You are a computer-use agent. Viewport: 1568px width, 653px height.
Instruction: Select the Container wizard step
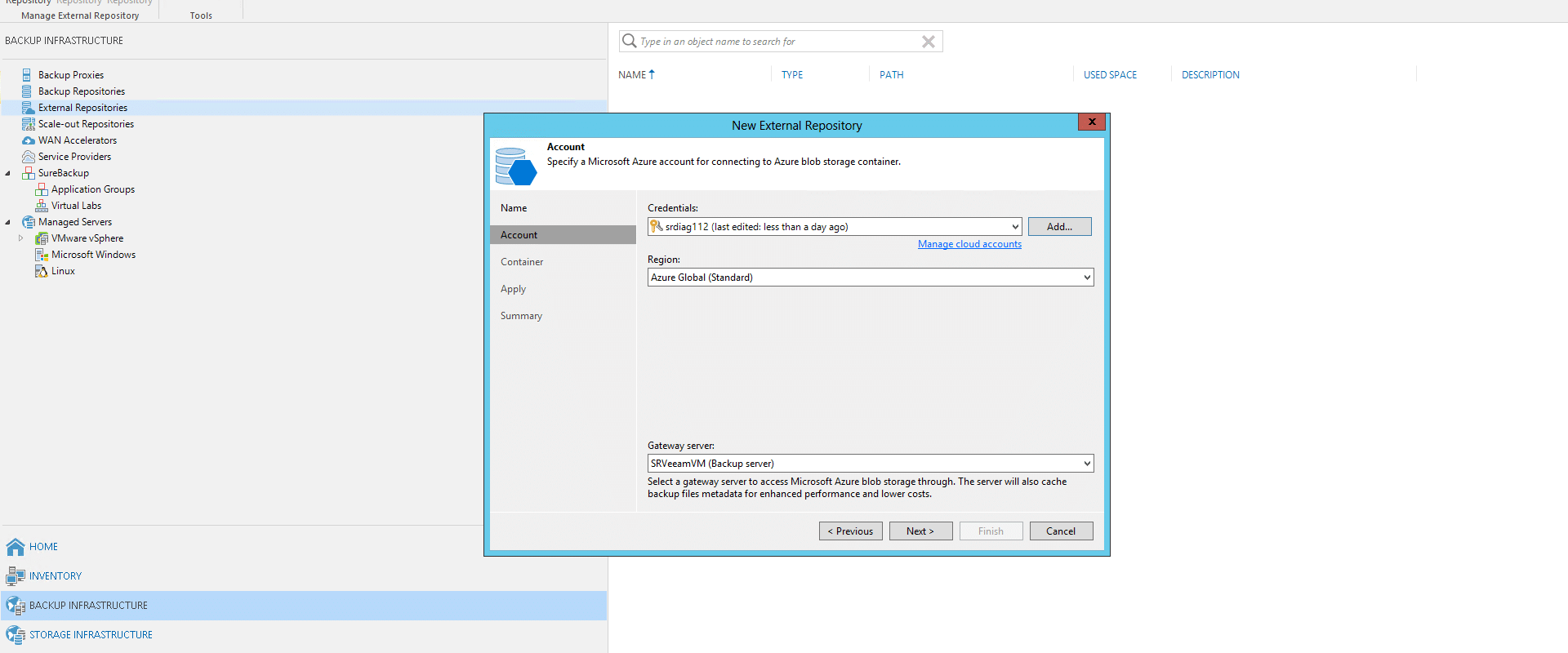(x=522, y=262)
